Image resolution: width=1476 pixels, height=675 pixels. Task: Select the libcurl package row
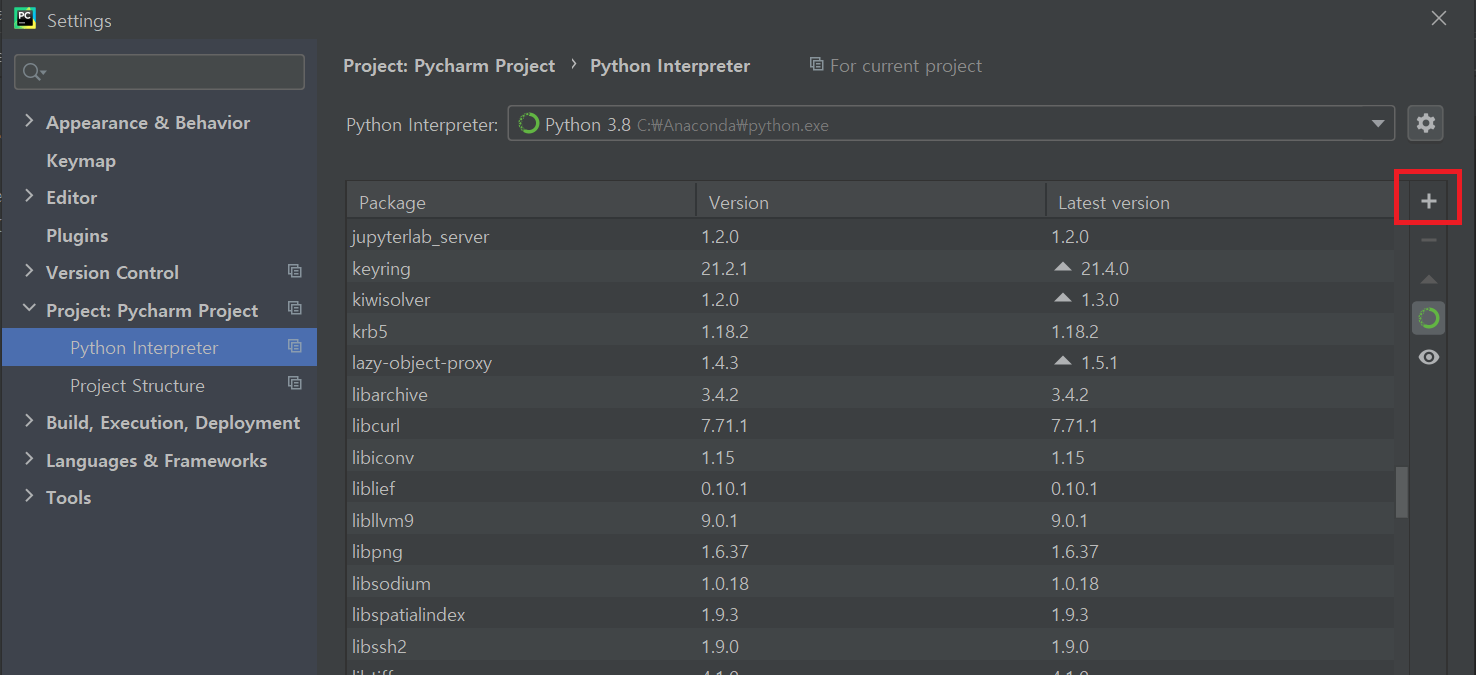tap(870, 425)
